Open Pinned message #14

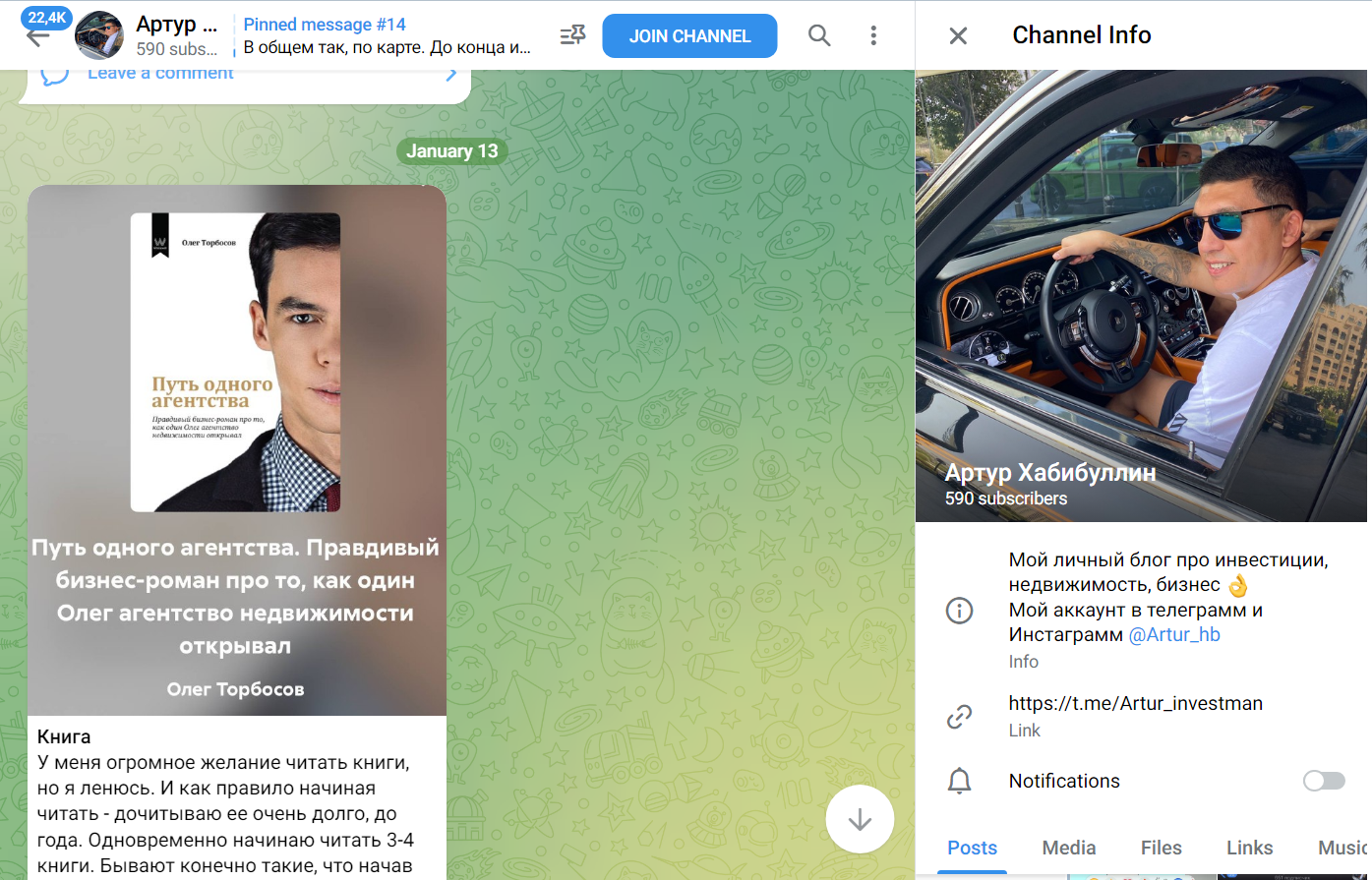[387, 35]
